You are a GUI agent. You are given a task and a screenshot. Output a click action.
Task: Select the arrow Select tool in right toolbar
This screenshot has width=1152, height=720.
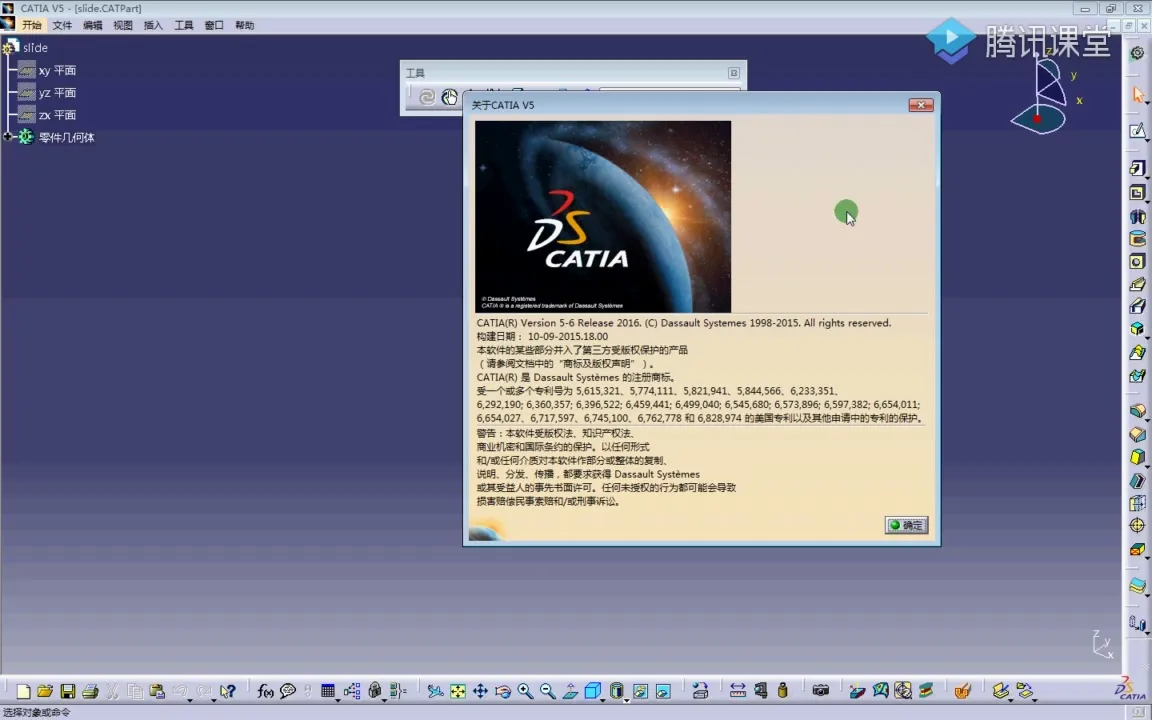pyautogui.click(x=1137, y=95)
